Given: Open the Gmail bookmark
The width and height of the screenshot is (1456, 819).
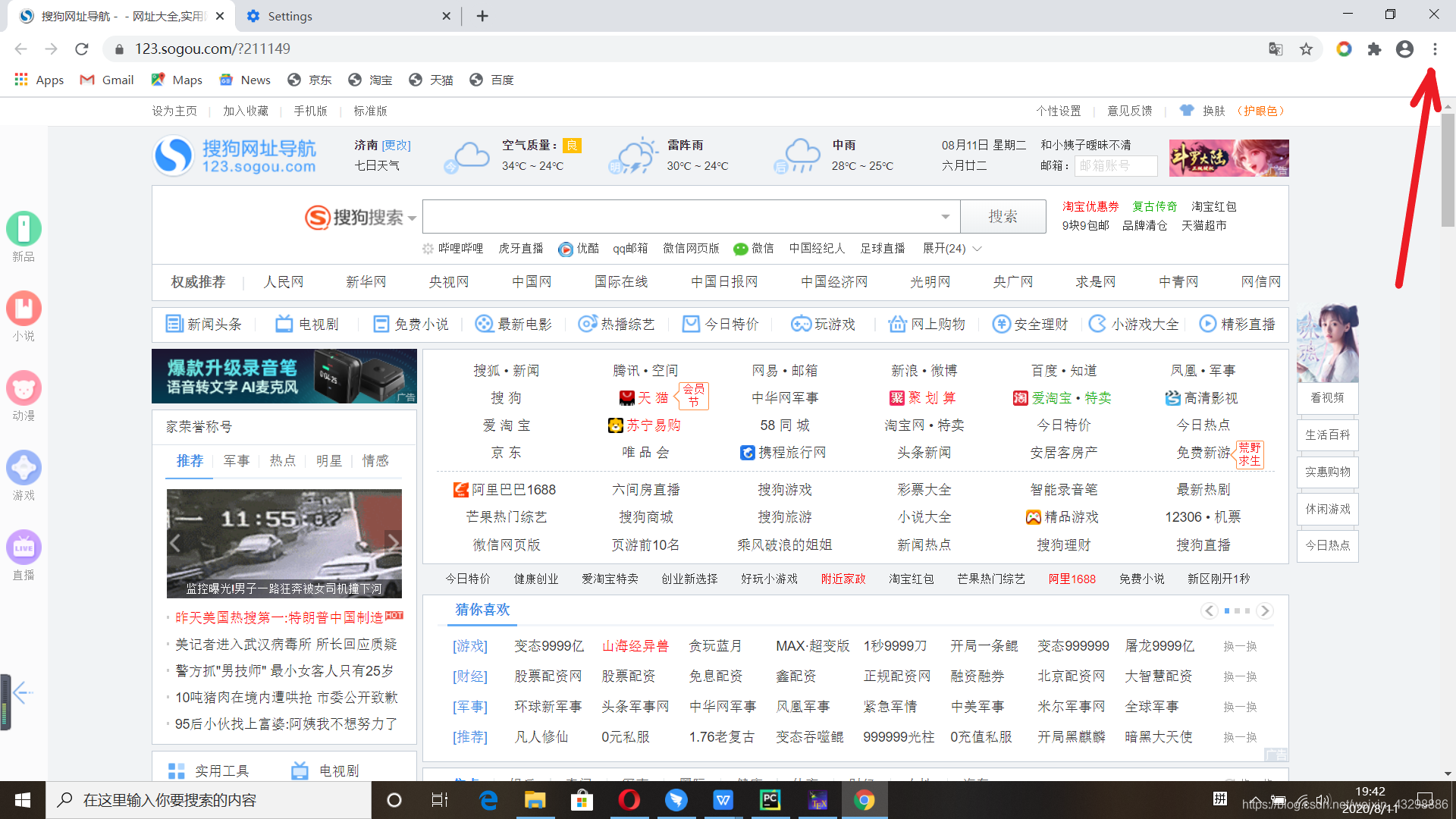Looking at the screenshot, I should click(107, 80).
